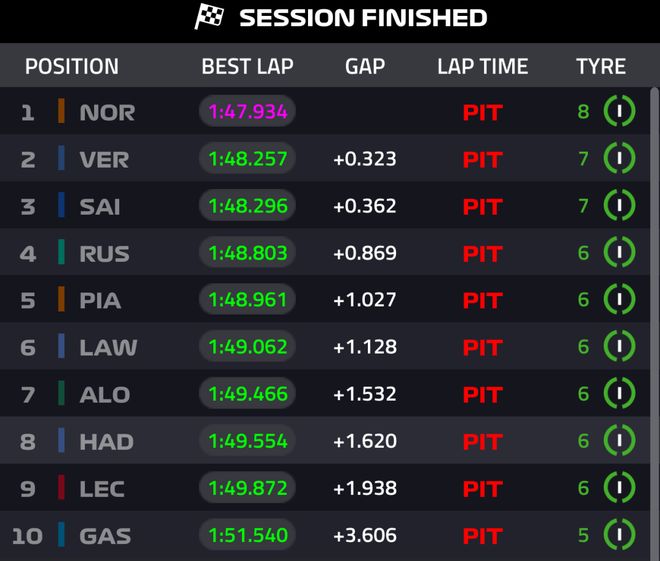Screen dimensions: 660x561
Task: Click LAW's tyre compound icon
Action: pos(620,346)
